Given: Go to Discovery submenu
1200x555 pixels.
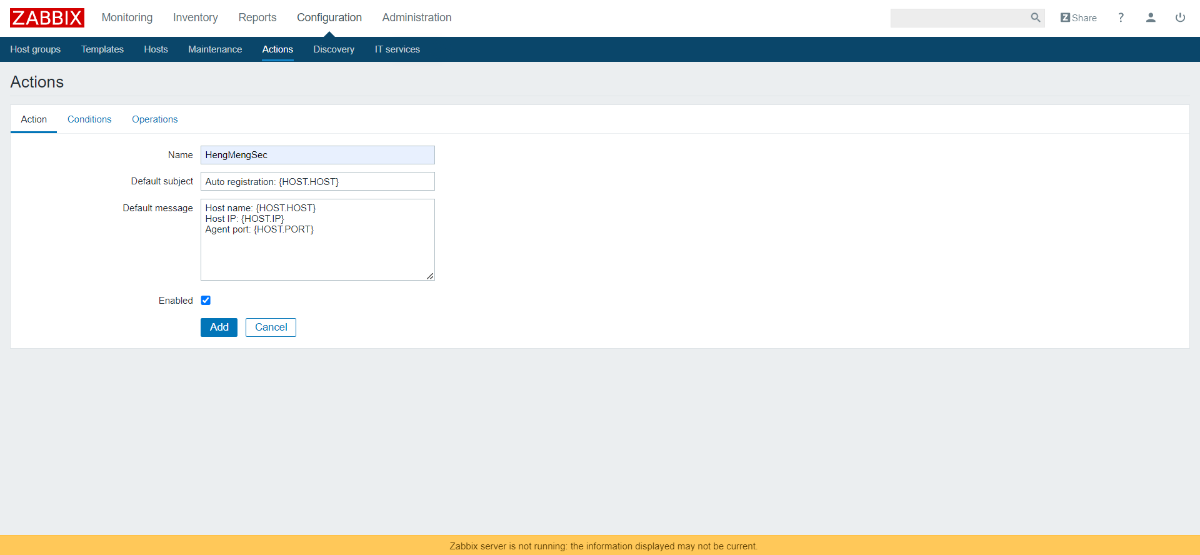Looking at the screenshot, I should pos(334,50).
